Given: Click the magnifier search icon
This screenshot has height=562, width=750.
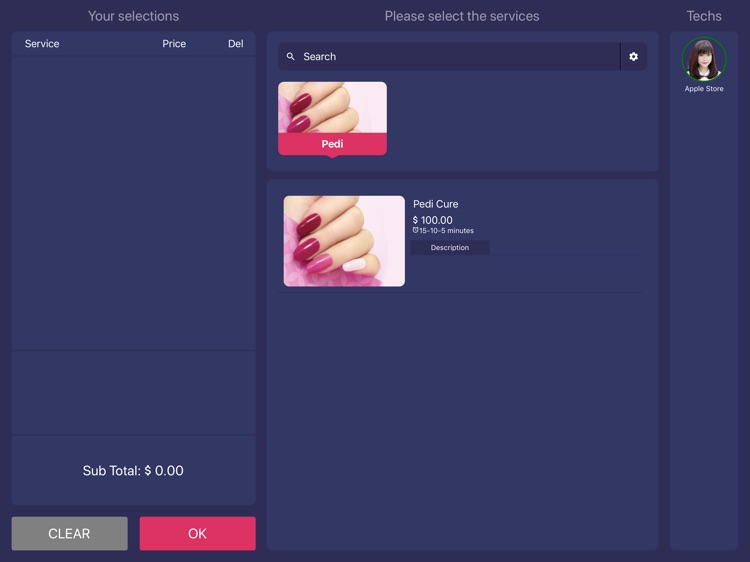Looking at the screenshot, I should point(290,56).
